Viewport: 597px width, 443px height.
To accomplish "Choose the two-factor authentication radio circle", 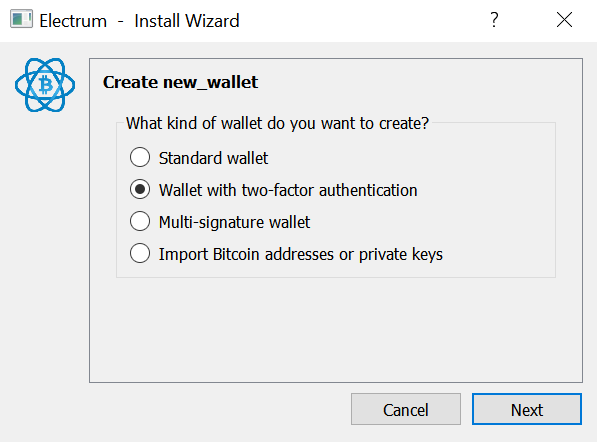I will coord(140,189).
